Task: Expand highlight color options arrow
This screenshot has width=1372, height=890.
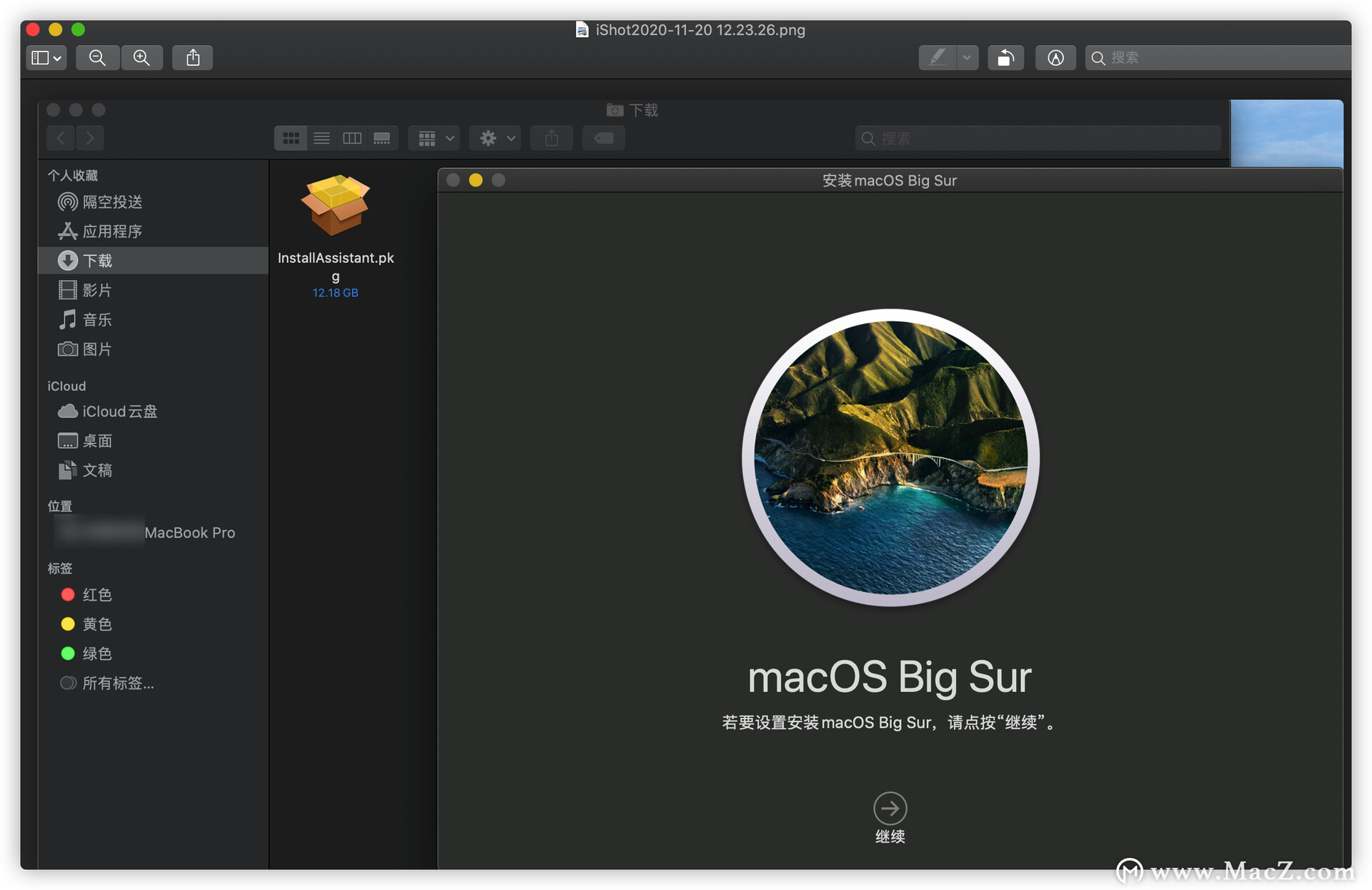Action: click(x=967, y=58)
